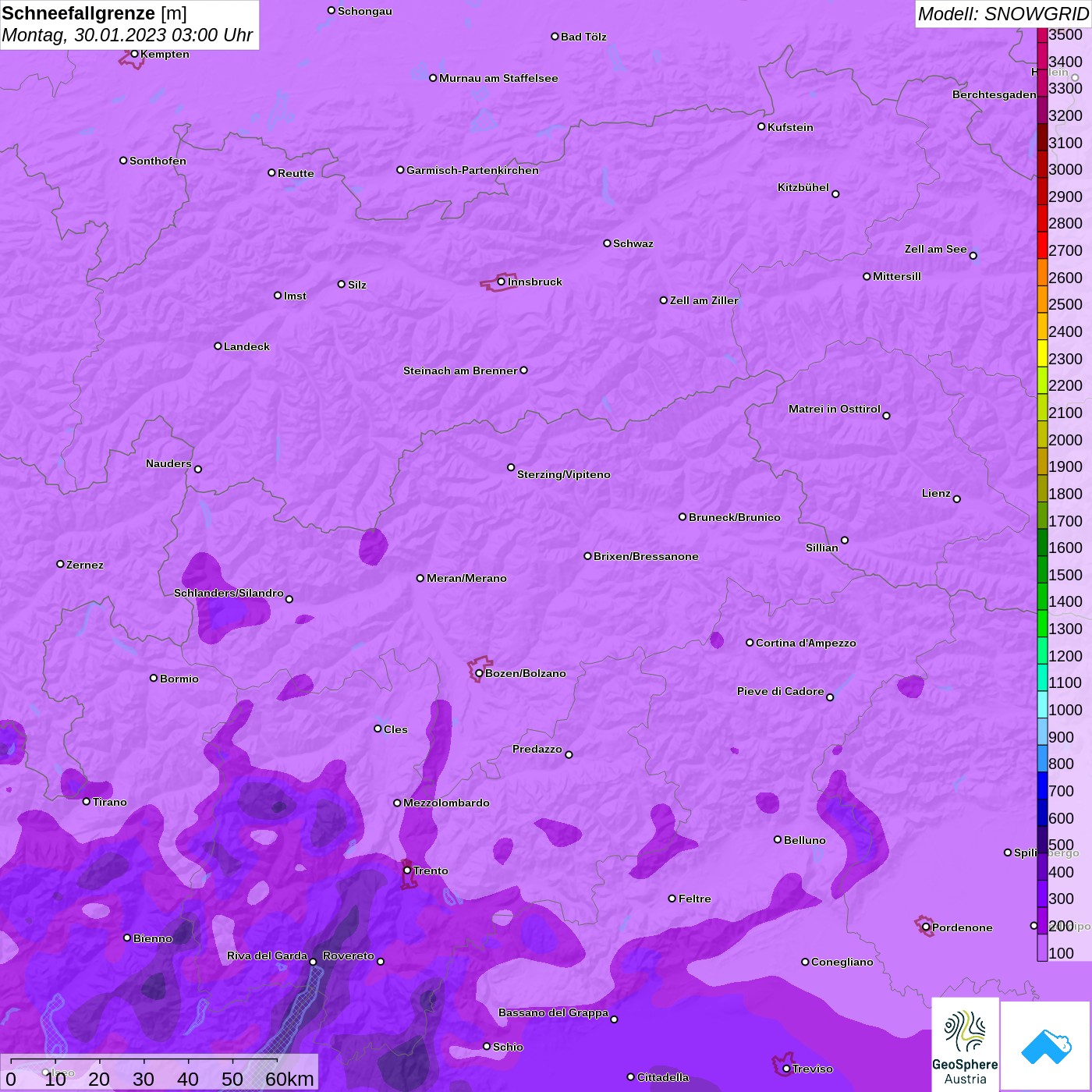Click the Sonthofen location dot
The image size is (1092, 1092).
tap(123, 161)
